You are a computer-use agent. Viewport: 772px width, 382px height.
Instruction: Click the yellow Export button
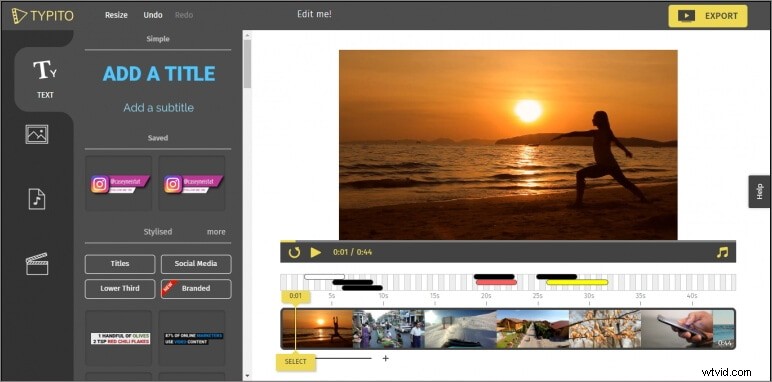tap(708, 16)
